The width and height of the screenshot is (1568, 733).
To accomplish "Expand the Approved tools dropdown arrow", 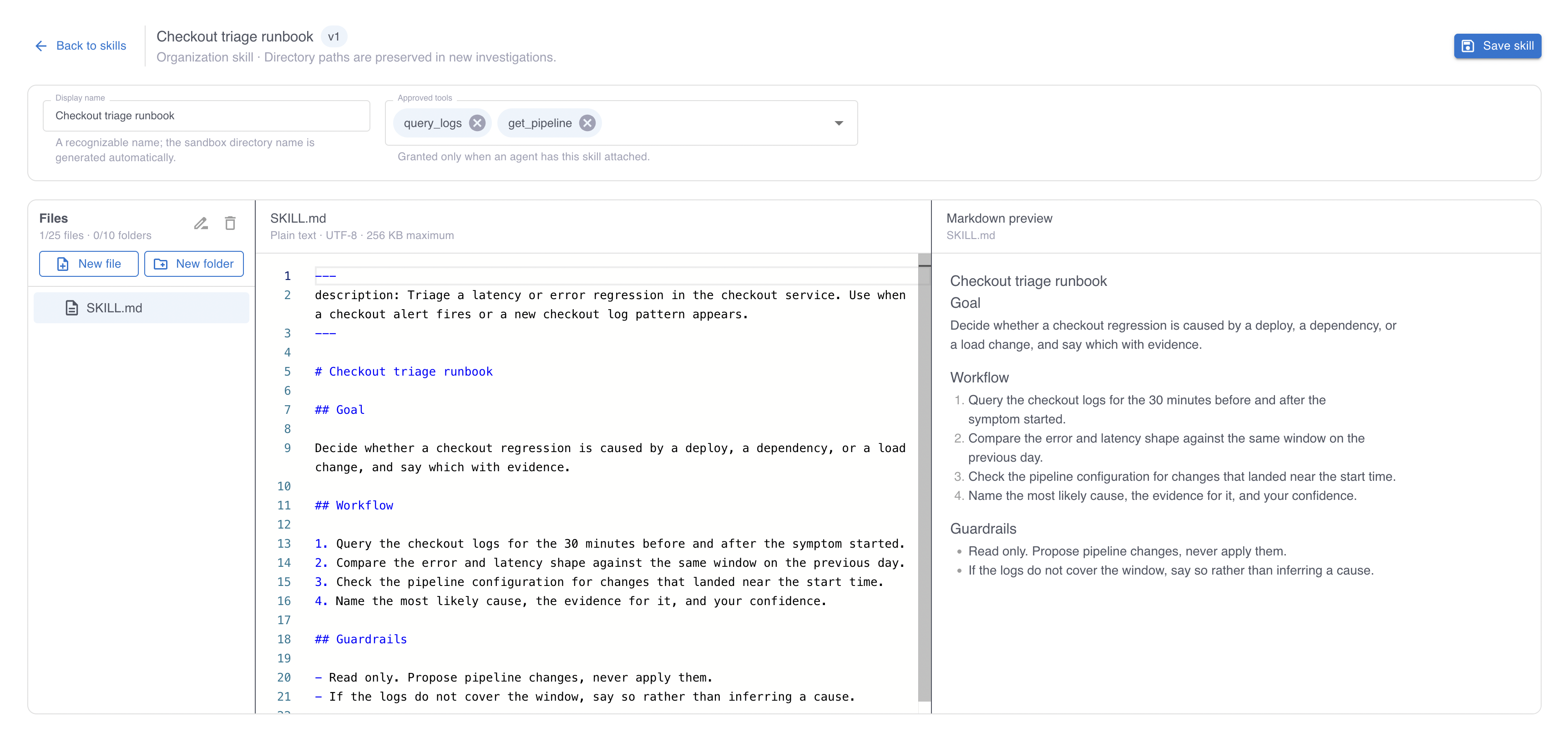I will point(838,123).
